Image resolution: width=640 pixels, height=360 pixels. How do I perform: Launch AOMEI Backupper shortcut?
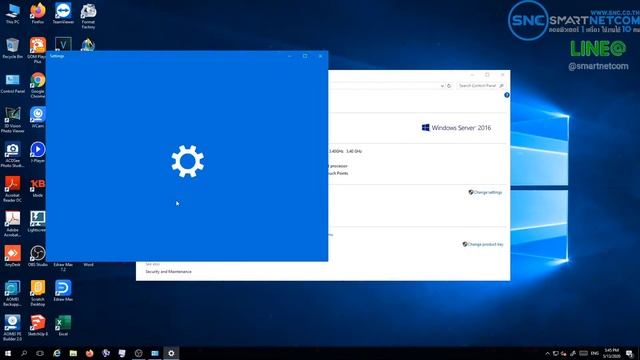pos(12,293)
